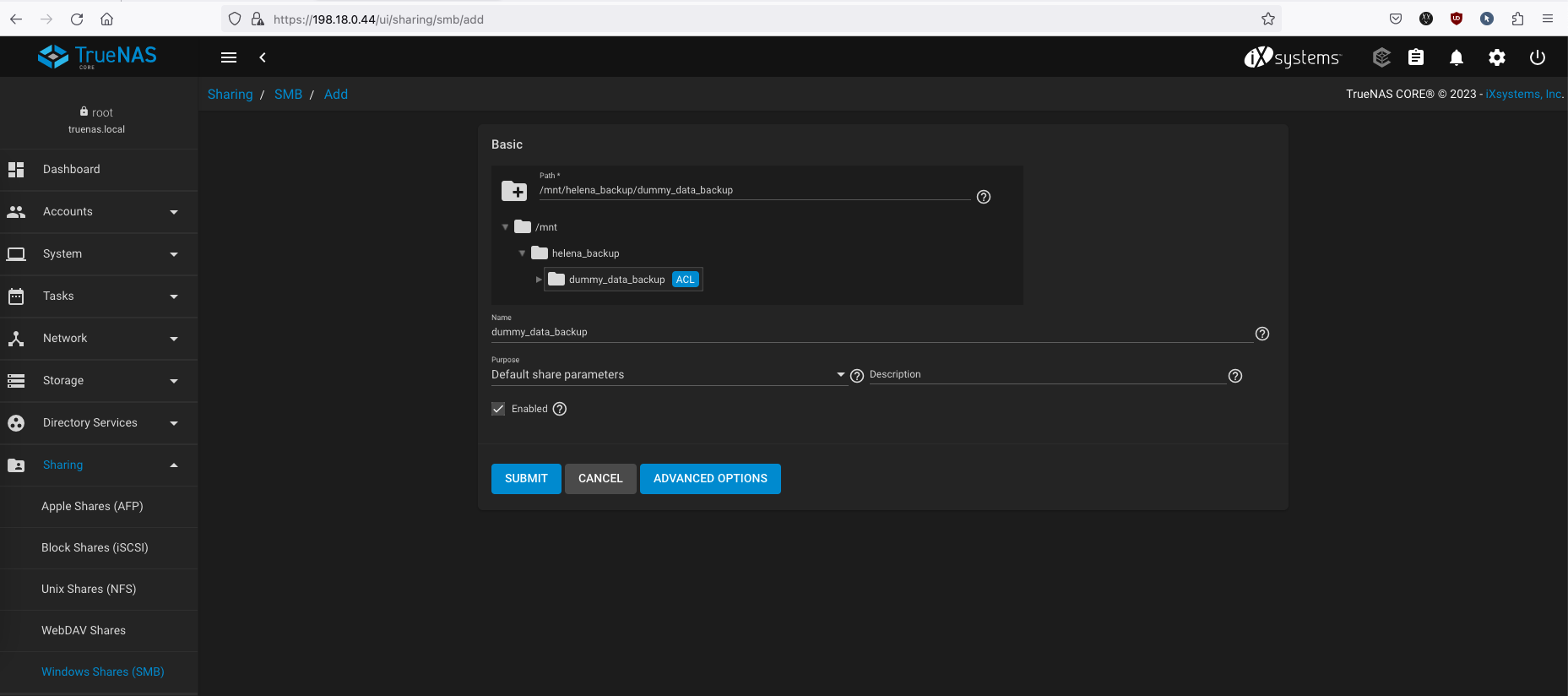Expand the Storage menu in sidebar
Image resolution: width=1568 pixels, height=696 pixels.
(x=99, y=381)
